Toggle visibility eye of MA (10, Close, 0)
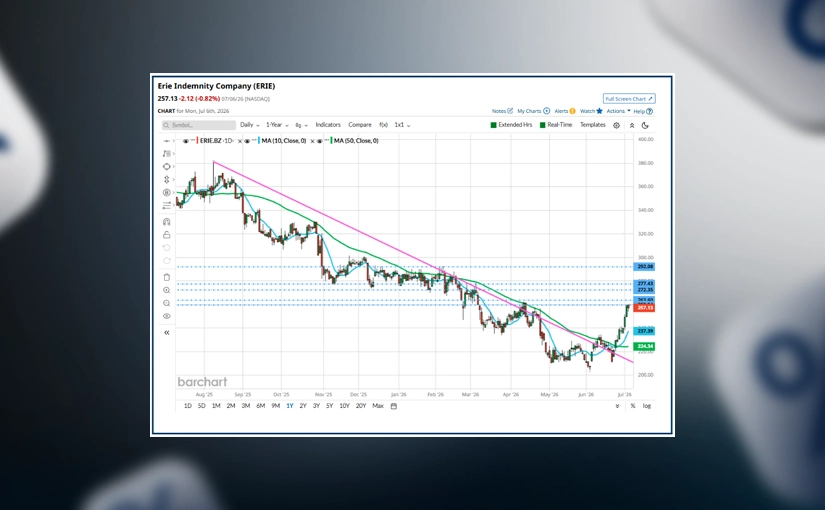The image size is (825, 510). click(x=247, y=141)
